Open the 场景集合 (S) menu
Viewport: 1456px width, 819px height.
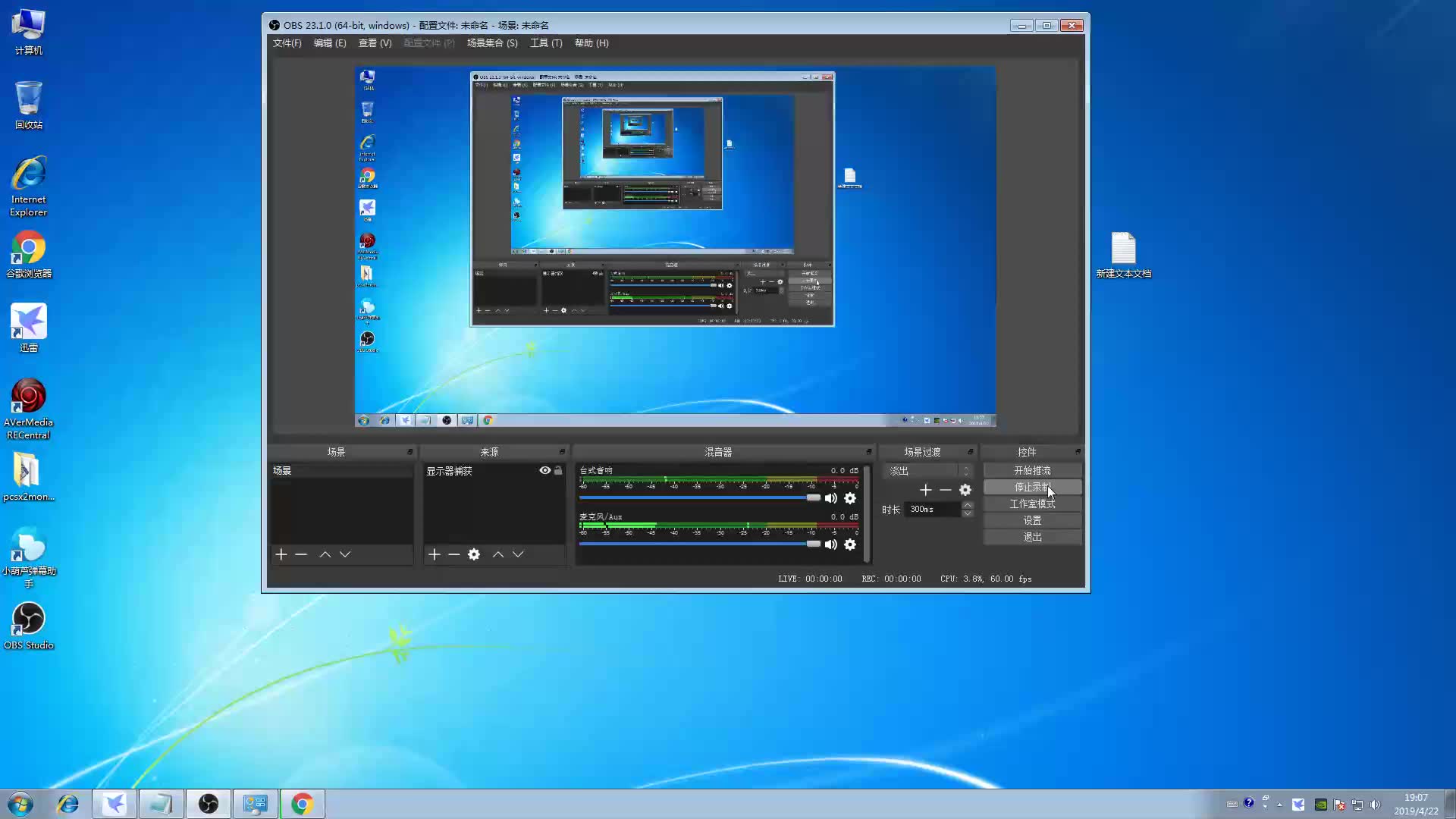[492, 43]
